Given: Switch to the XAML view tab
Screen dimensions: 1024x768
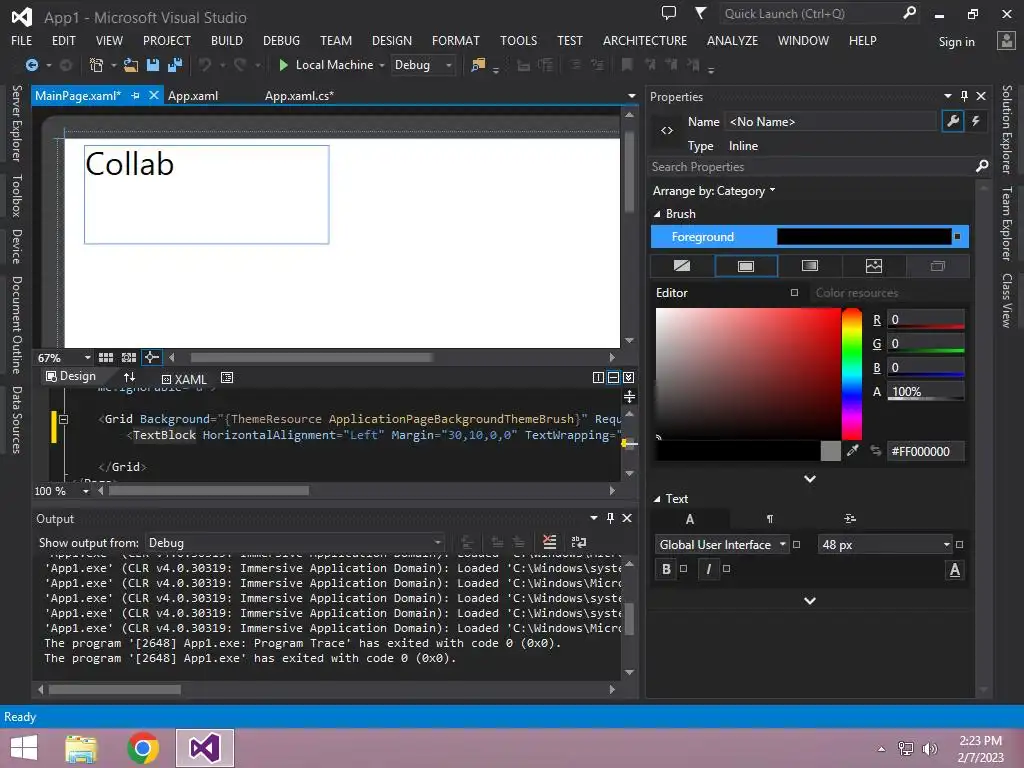Looking at the screenshot, I should click(184, 379).
